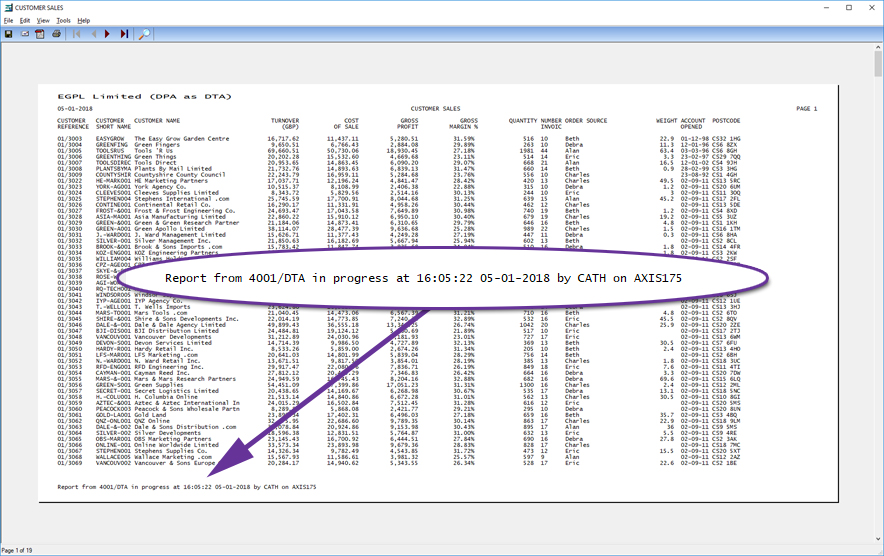884x556 pixels.
Task: Click 'OBS Marketing Partners' customer name
Action: pyautogui.click(x=173, y=439)
